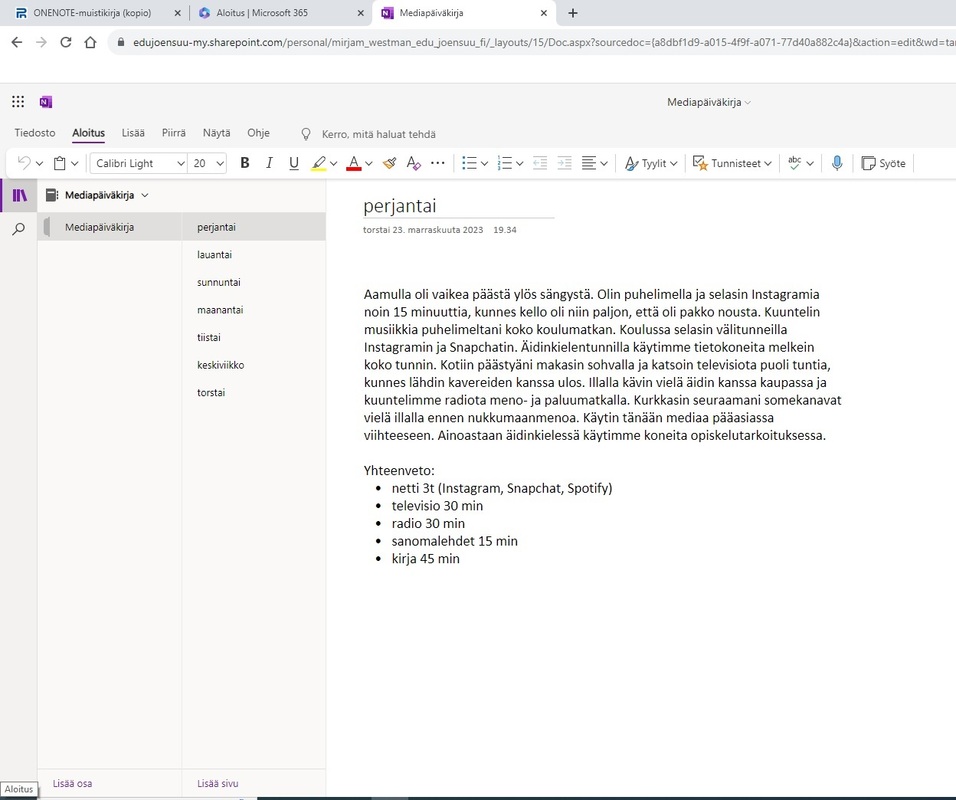The width and height of the screenshot is (956, 800).
Task: Apply bulleted list formatting
Action: (469, 163)
